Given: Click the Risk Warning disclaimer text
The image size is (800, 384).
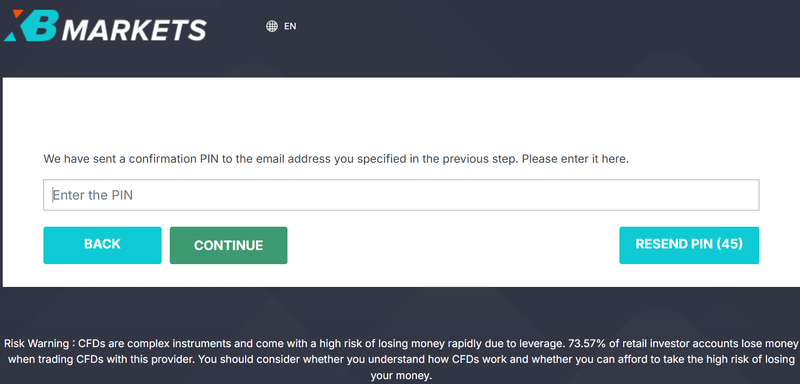Looking at the screenshot, I should click(x=401, y=359).
